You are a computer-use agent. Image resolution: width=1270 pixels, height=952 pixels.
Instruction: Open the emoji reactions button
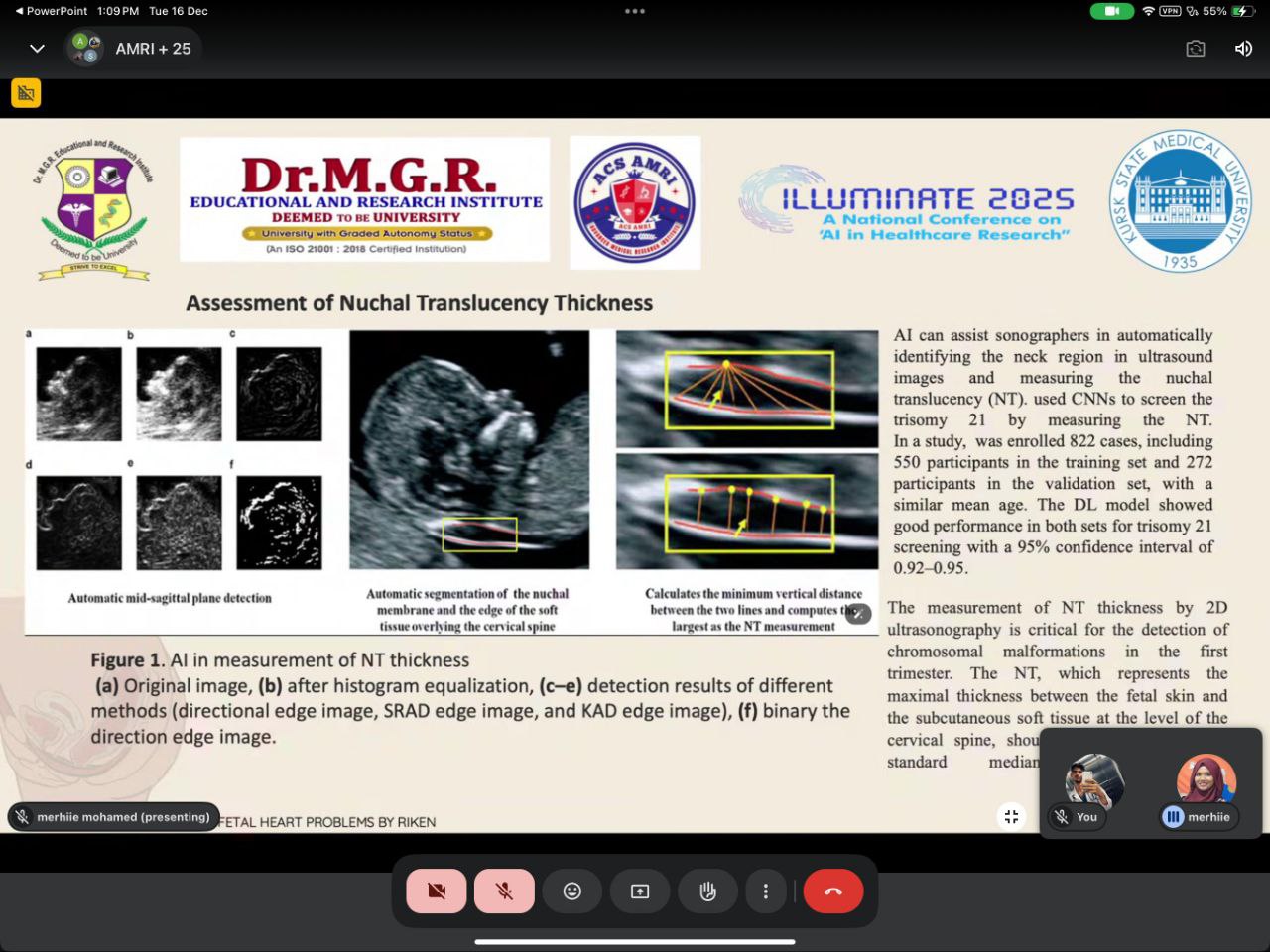(x=572, y=892)
